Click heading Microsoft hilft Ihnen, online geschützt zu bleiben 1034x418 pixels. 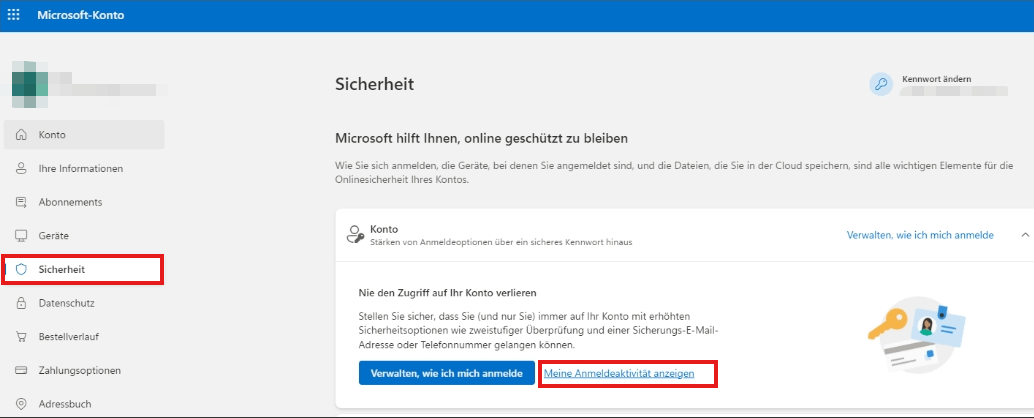[x=481, y=138]
